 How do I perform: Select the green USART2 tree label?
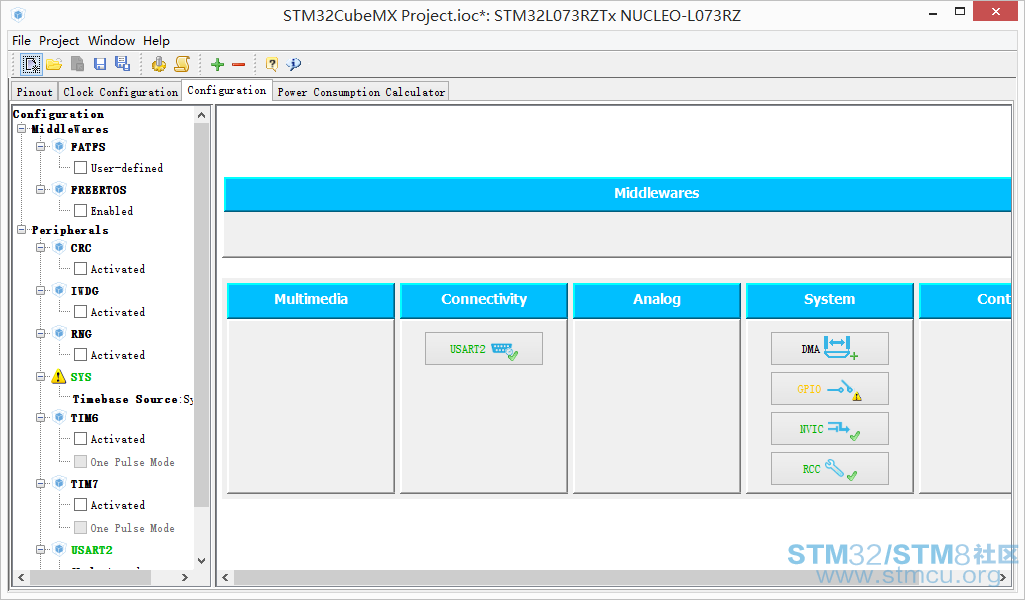(x=92, y=550)
